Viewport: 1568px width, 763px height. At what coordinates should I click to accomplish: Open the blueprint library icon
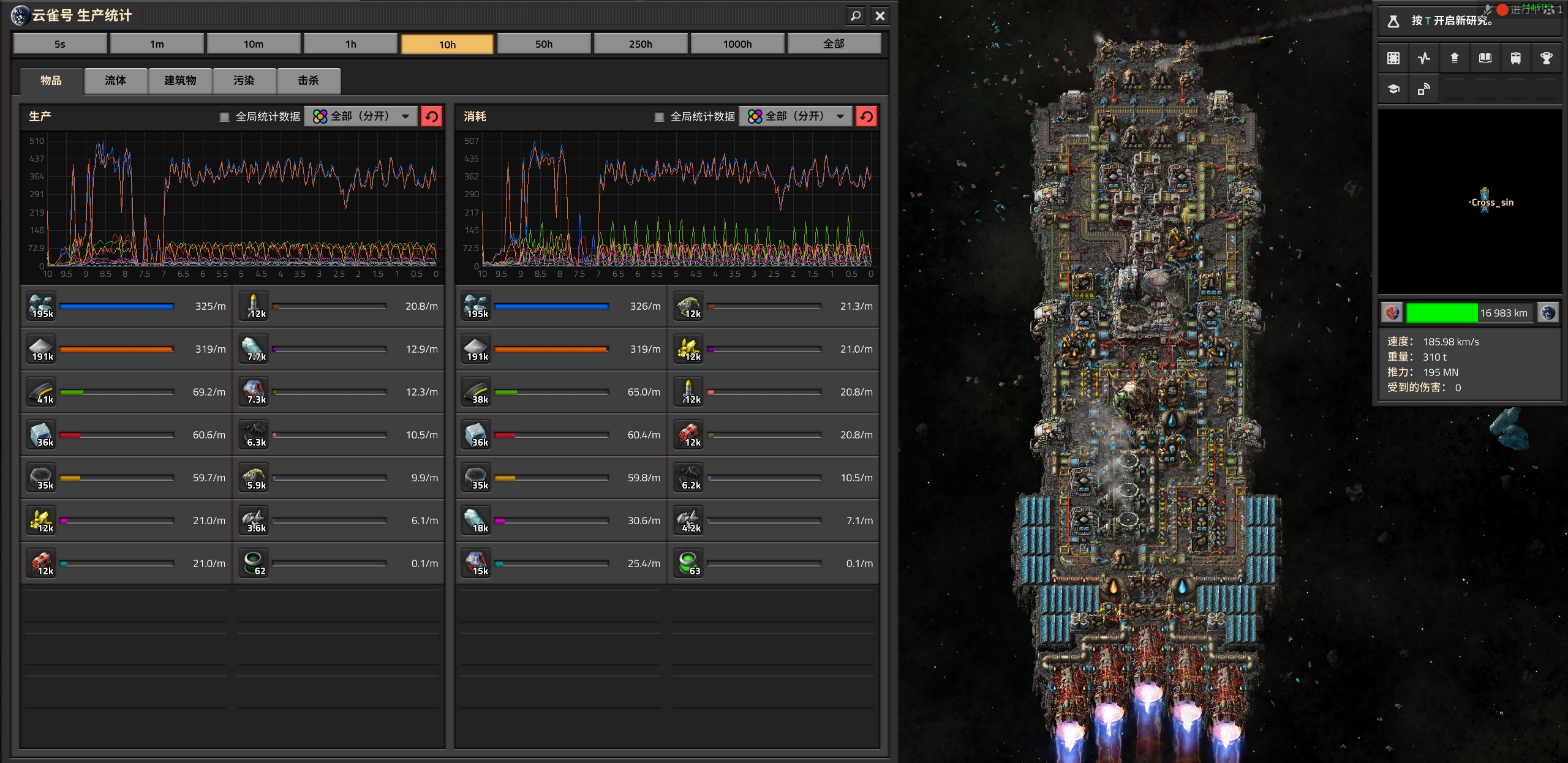1393,58
